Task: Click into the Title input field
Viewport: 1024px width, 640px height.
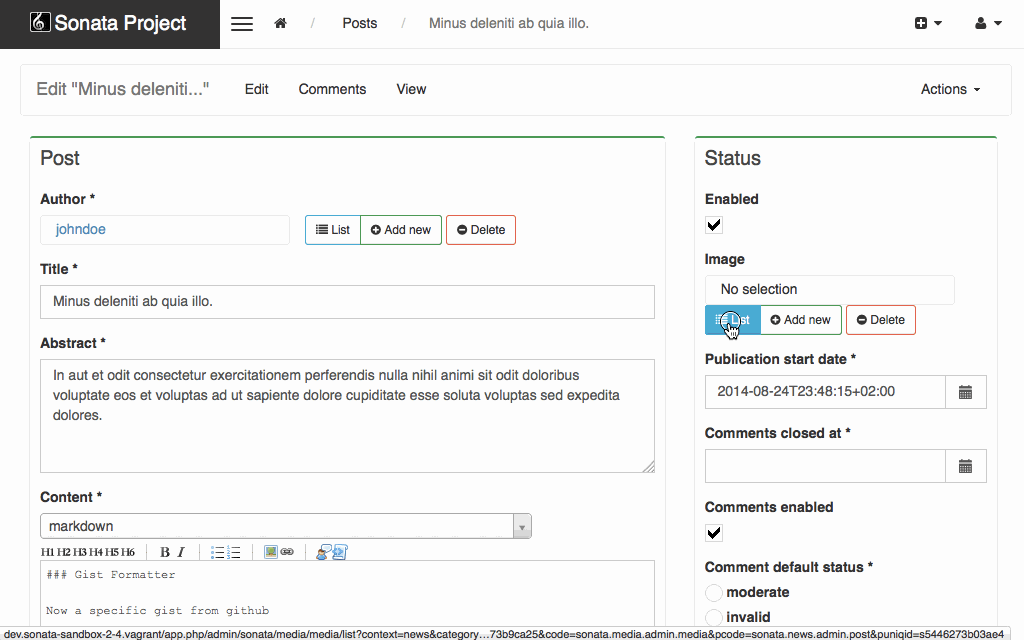Action: [347, 302]
